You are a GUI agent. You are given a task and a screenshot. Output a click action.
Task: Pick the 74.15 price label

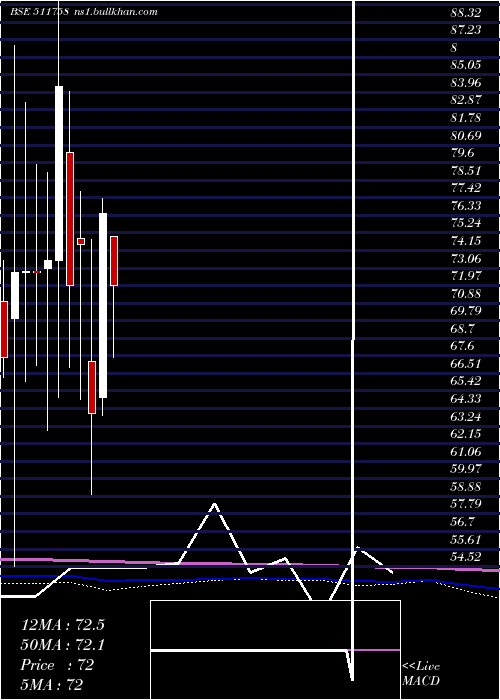pos(466,241)
